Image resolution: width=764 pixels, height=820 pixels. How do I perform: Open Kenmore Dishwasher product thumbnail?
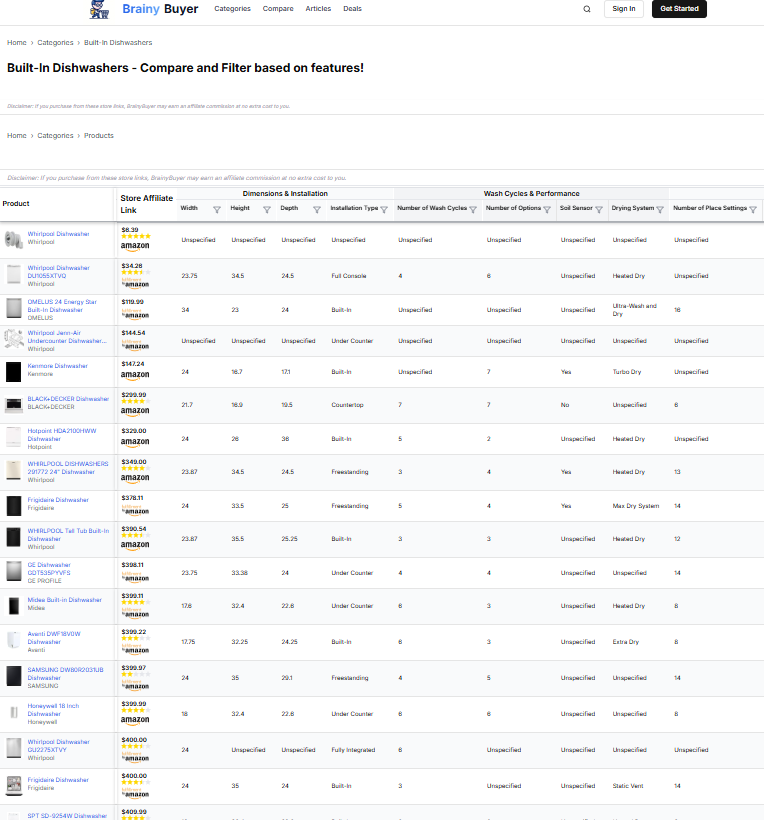(14, 372)
